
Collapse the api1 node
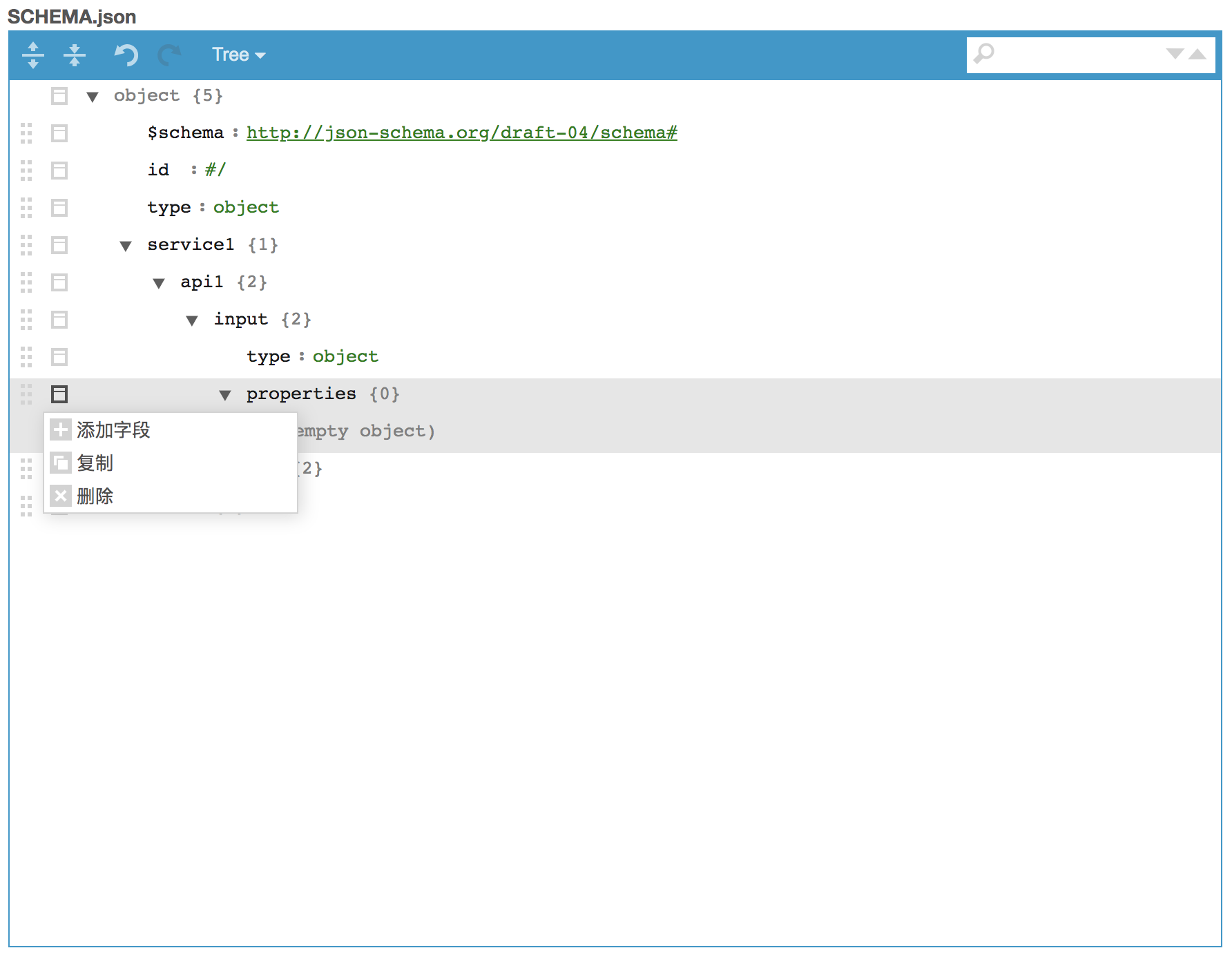click(x=159, y=283)
